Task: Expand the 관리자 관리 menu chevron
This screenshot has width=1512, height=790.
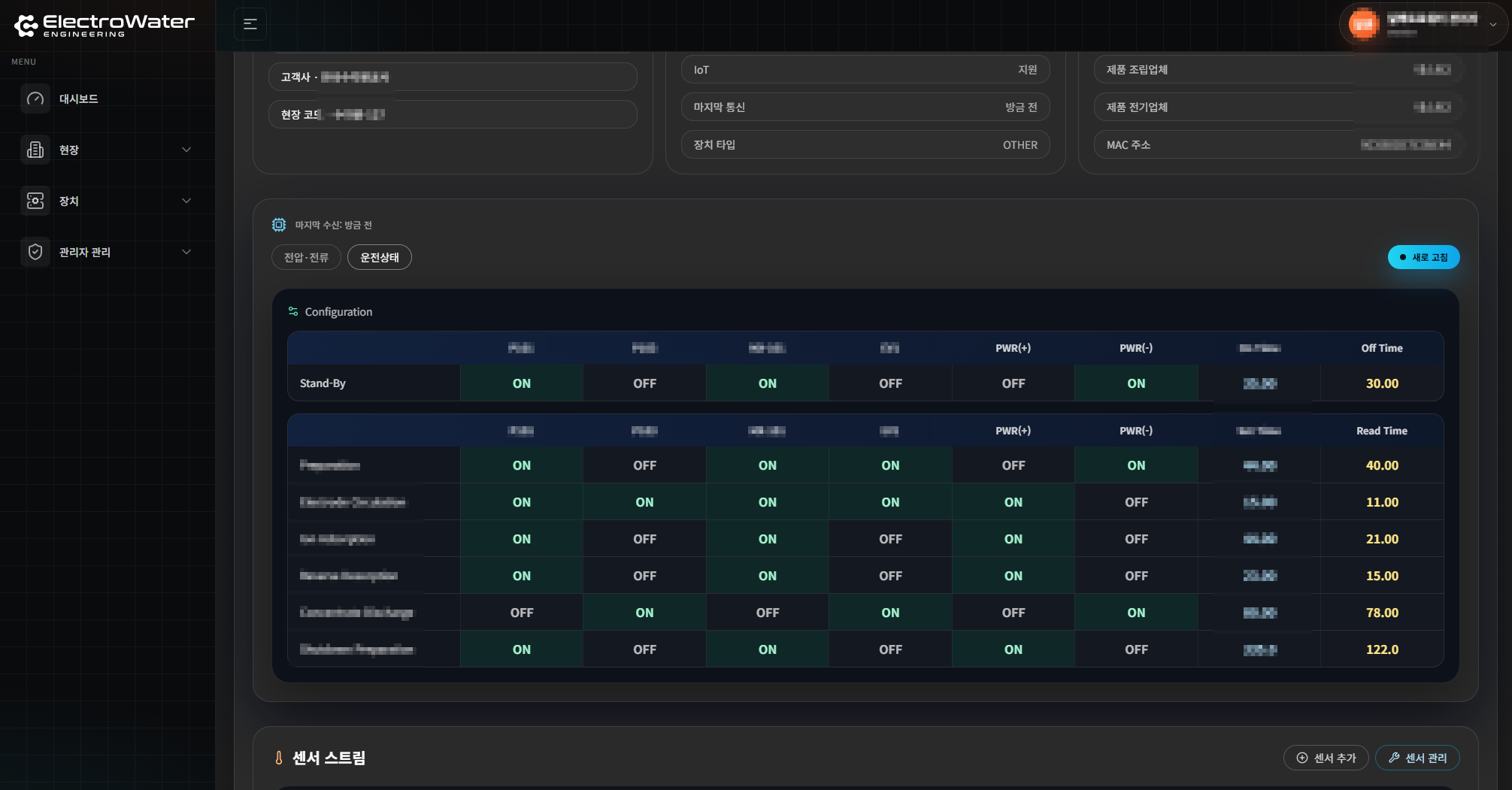Action: pyautogui.click(x=186, y=252)
